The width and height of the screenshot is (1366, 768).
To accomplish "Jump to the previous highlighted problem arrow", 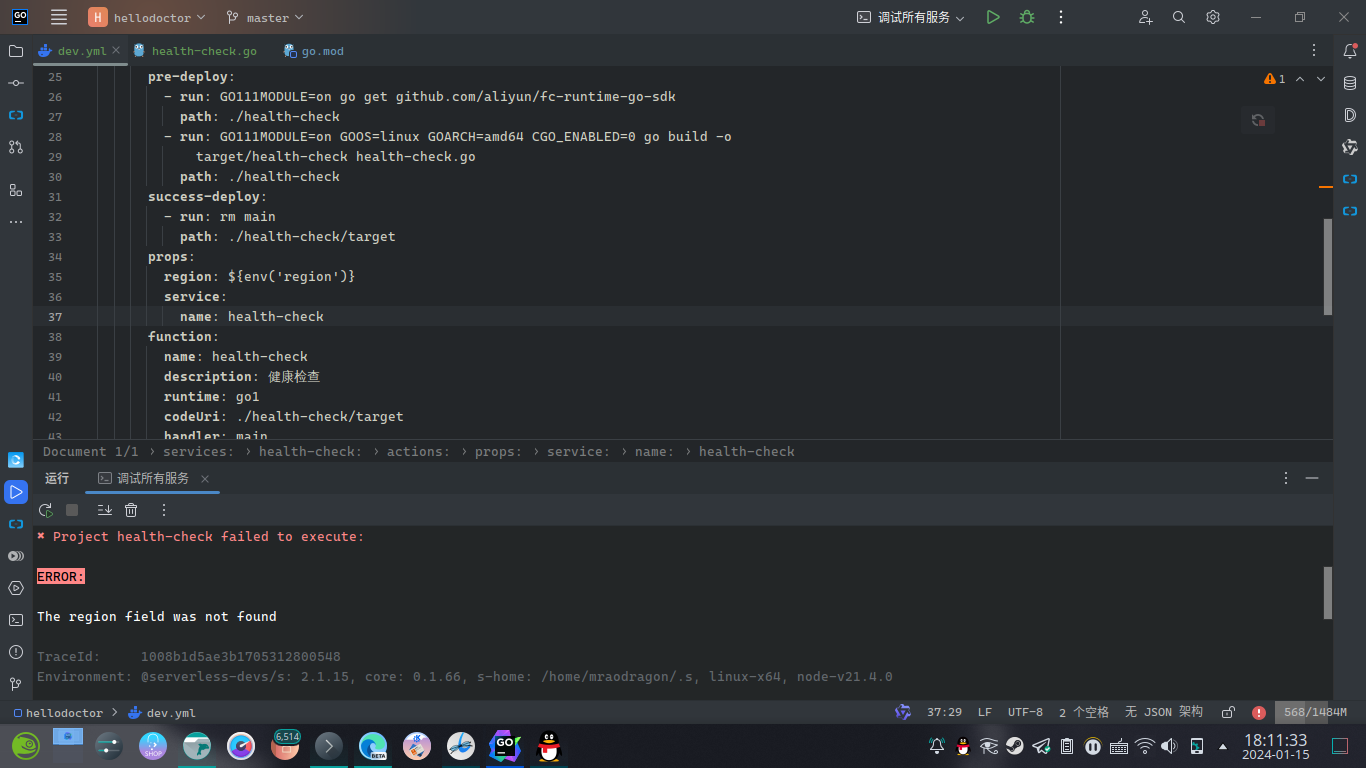I will point(1300,79).
